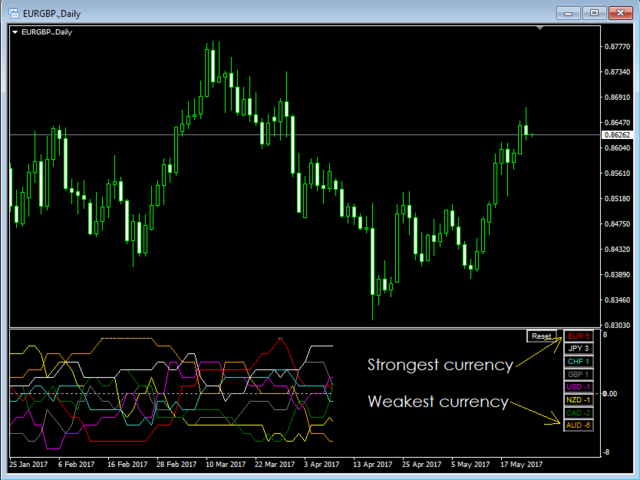
Task: Click the Reset button in indicator panel
Action: tap(541, 336)
